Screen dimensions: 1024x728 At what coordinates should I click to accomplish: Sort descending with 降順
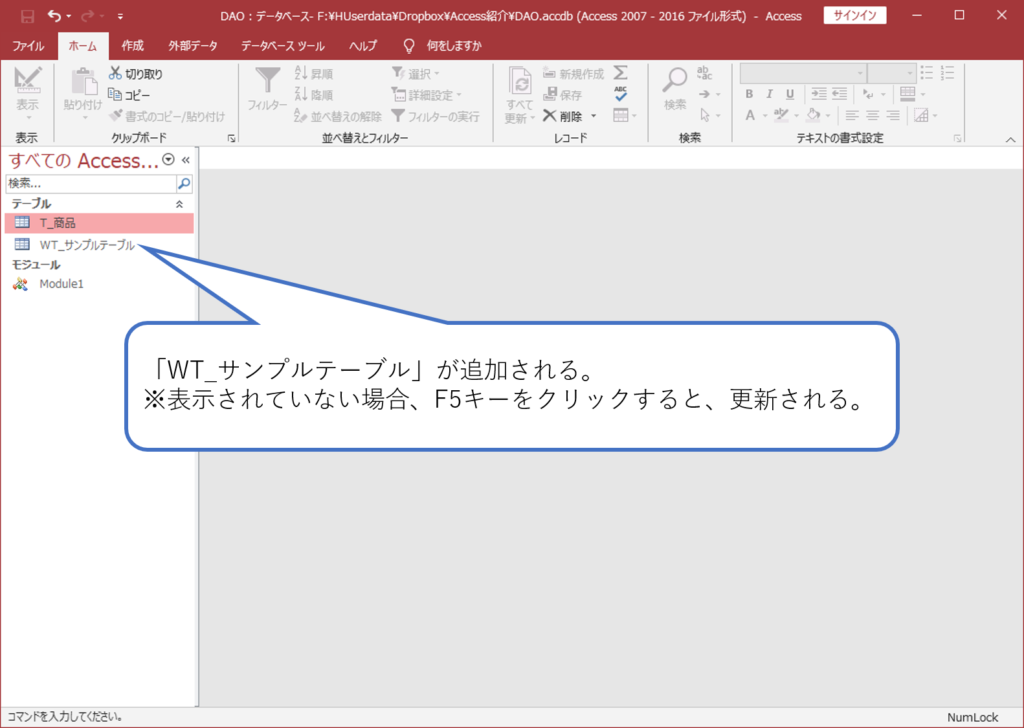314,95
